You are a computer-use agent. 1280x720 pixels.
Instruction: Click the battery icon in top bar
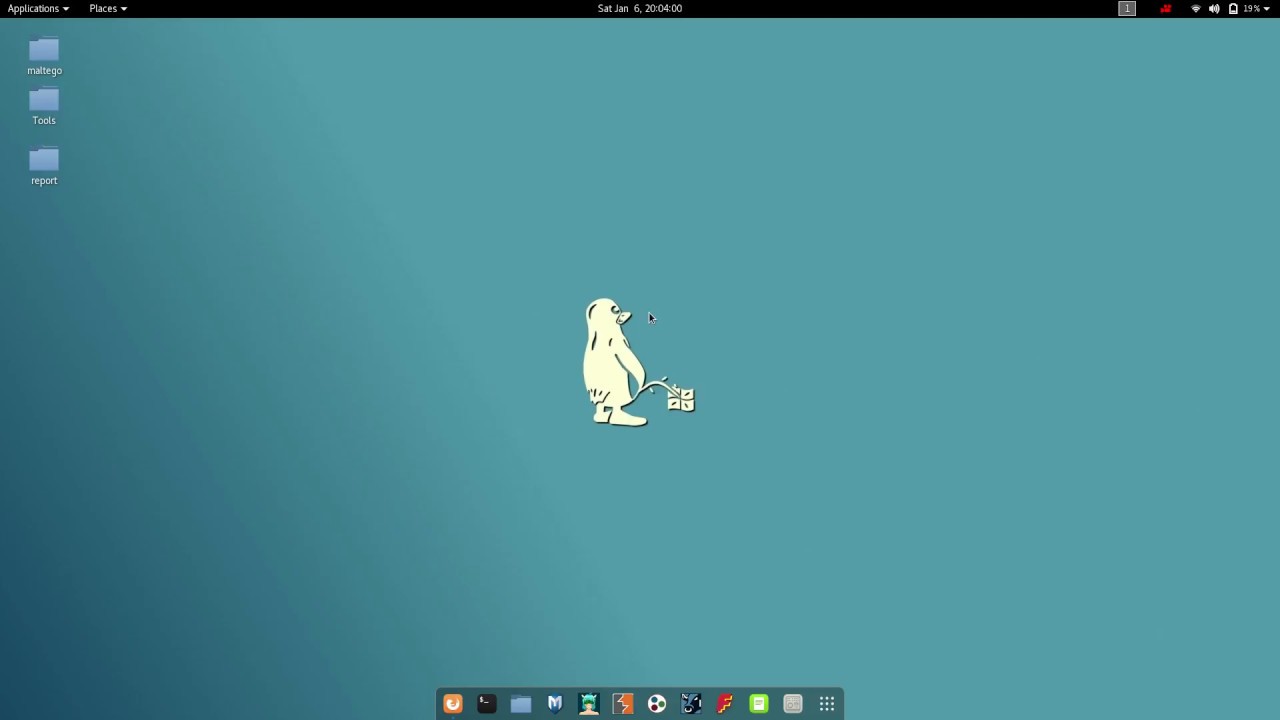coord(1233,8)
